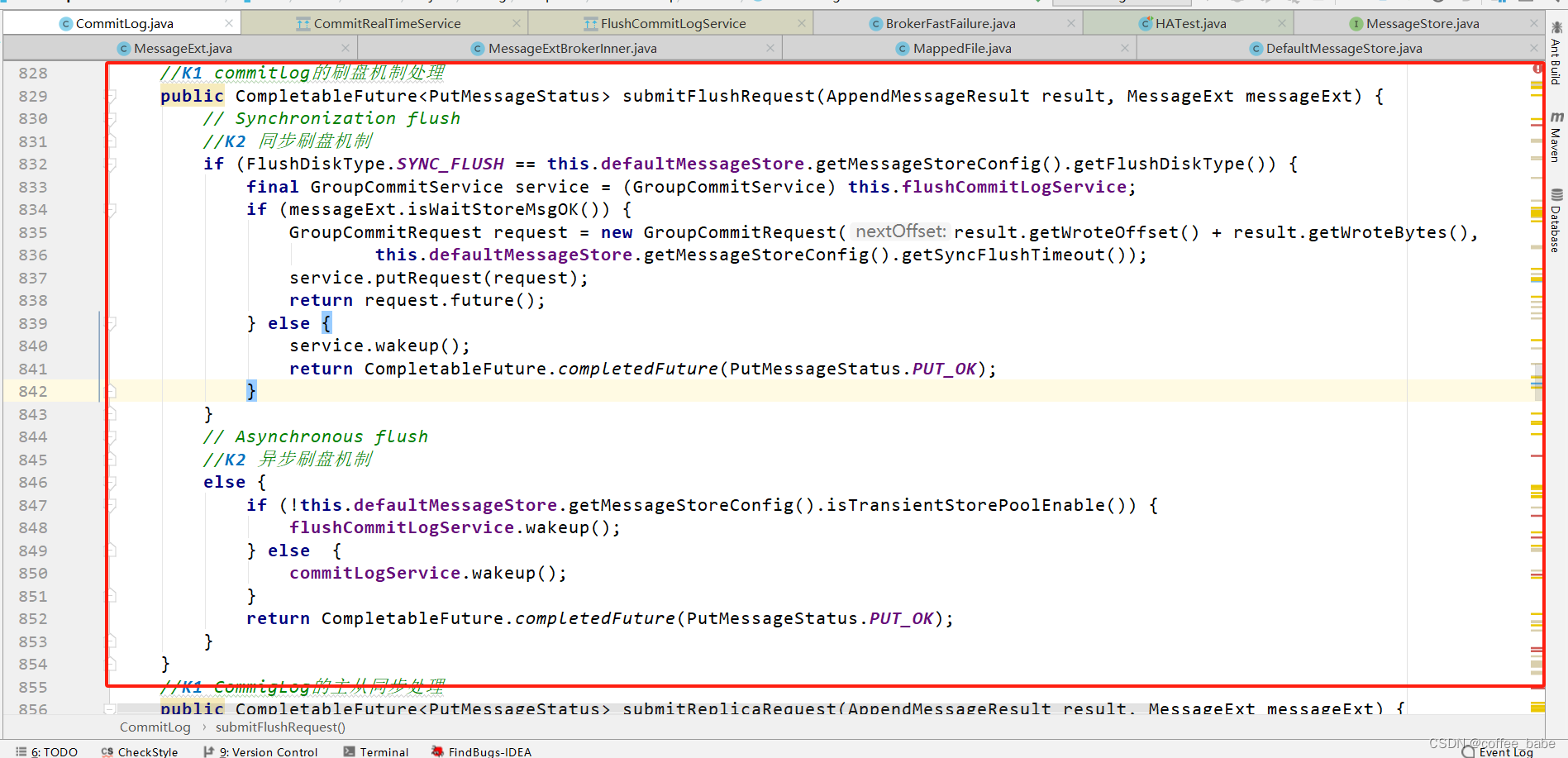Click the Version Control branch icon
This screenshot has height=758, width=1568.
(208, 751)
